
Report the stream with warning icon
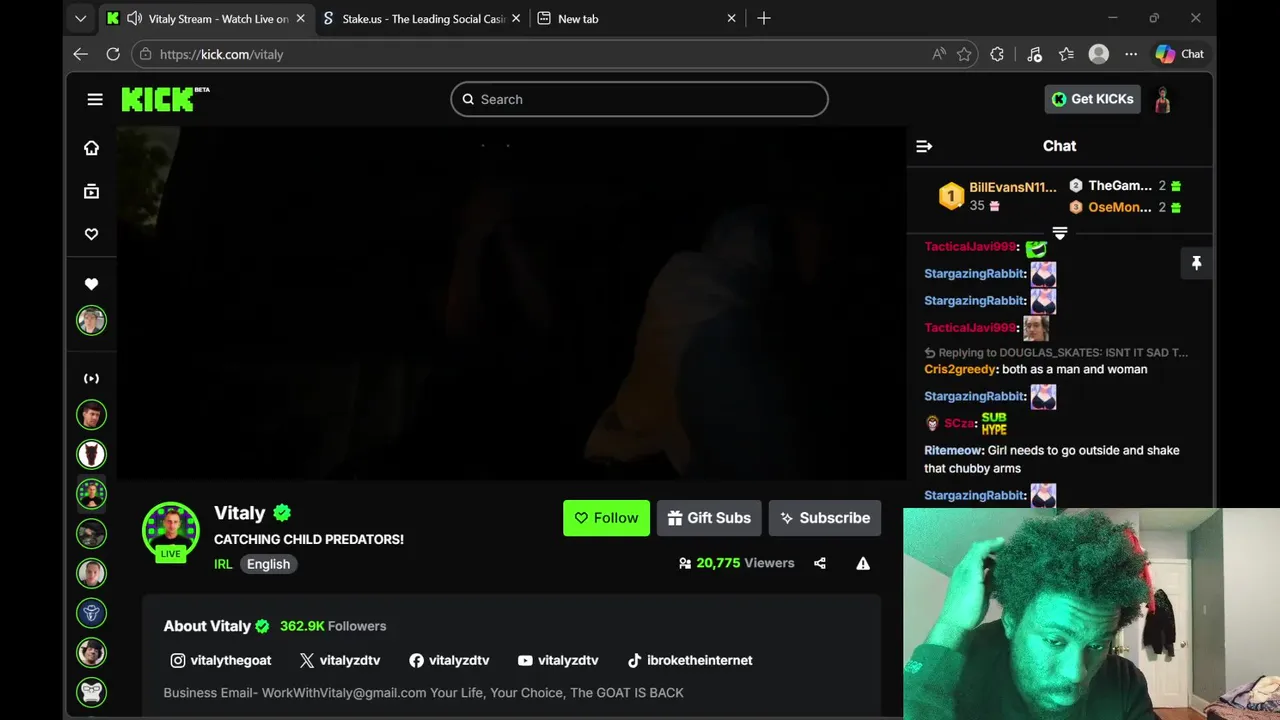click(863, 563)
